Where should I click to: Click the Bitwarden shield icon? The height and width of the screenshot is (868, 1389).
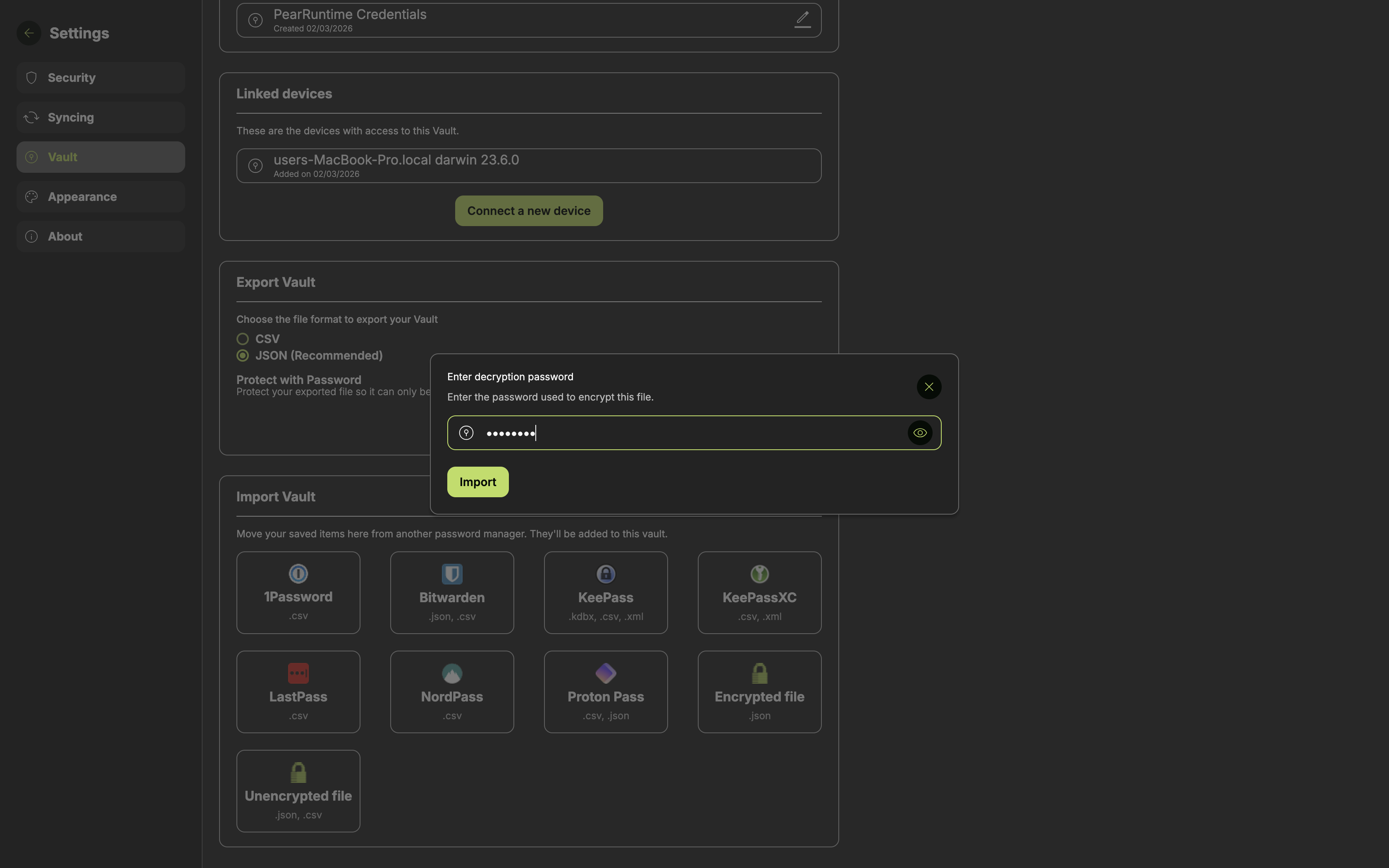[452, 574]
